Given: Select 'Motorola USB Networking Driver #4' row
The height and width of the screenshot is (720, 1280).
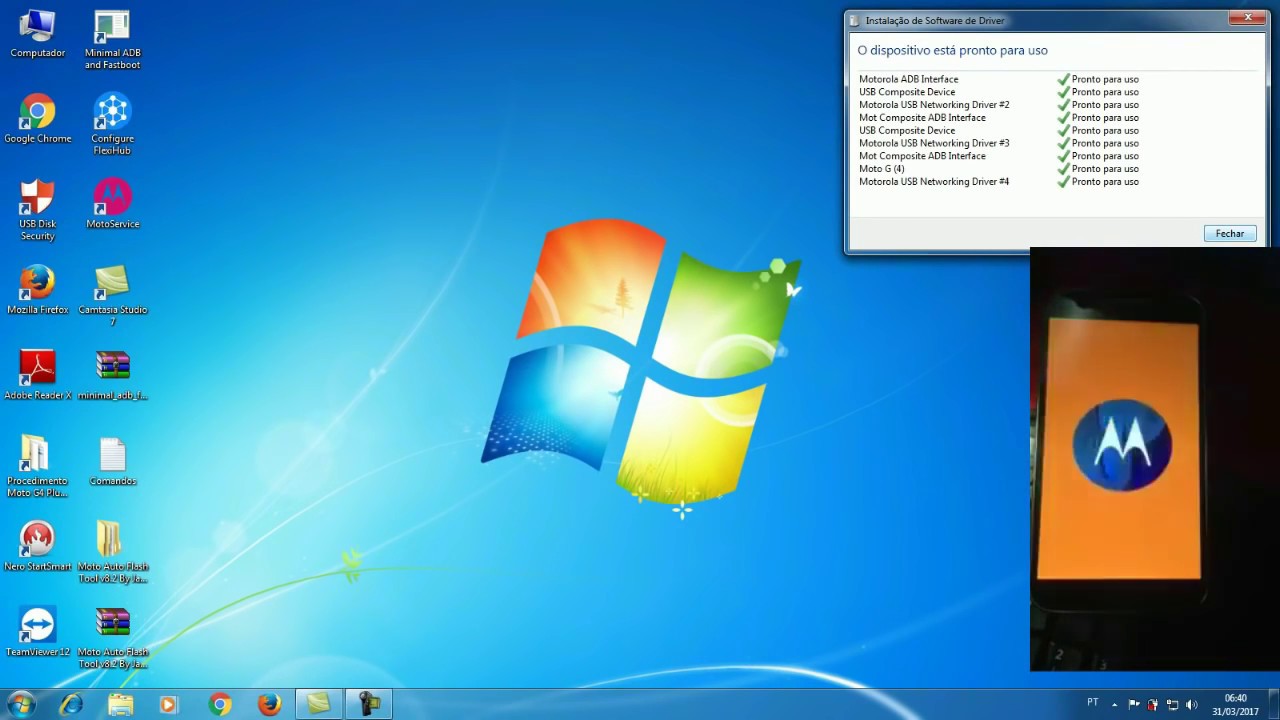Looking at the screenshot, I should (1000, 182).
